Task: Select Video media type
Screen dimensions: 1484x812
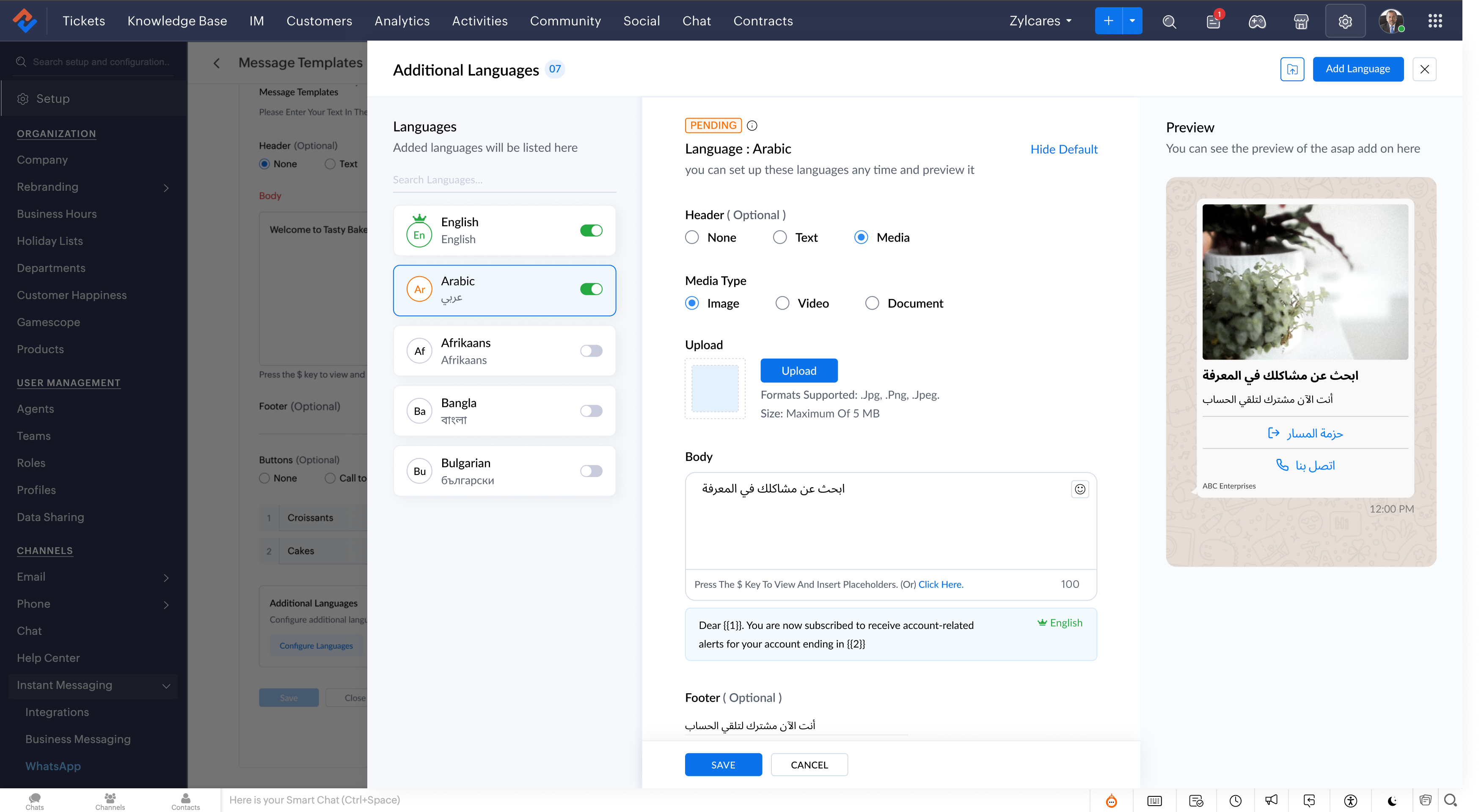Action: click(x=782, y=303)
